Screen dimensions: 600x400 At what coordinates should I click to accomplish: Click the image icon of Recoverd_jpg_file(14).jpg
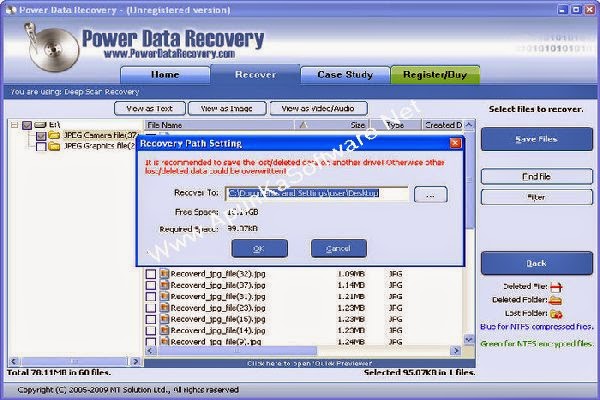pyautogui.click(x=165, y=330)
